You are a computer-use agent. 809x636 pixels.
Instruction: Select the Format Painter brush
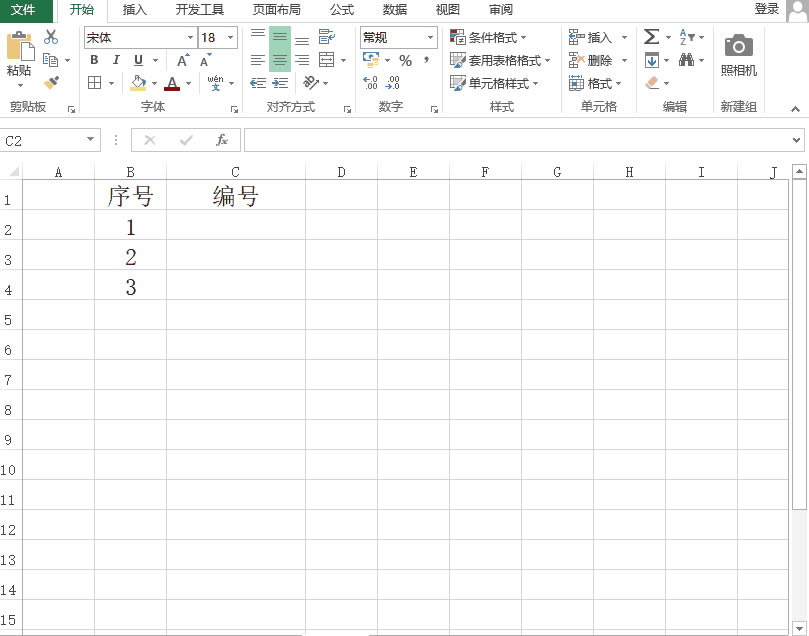[x=51, y=82]
